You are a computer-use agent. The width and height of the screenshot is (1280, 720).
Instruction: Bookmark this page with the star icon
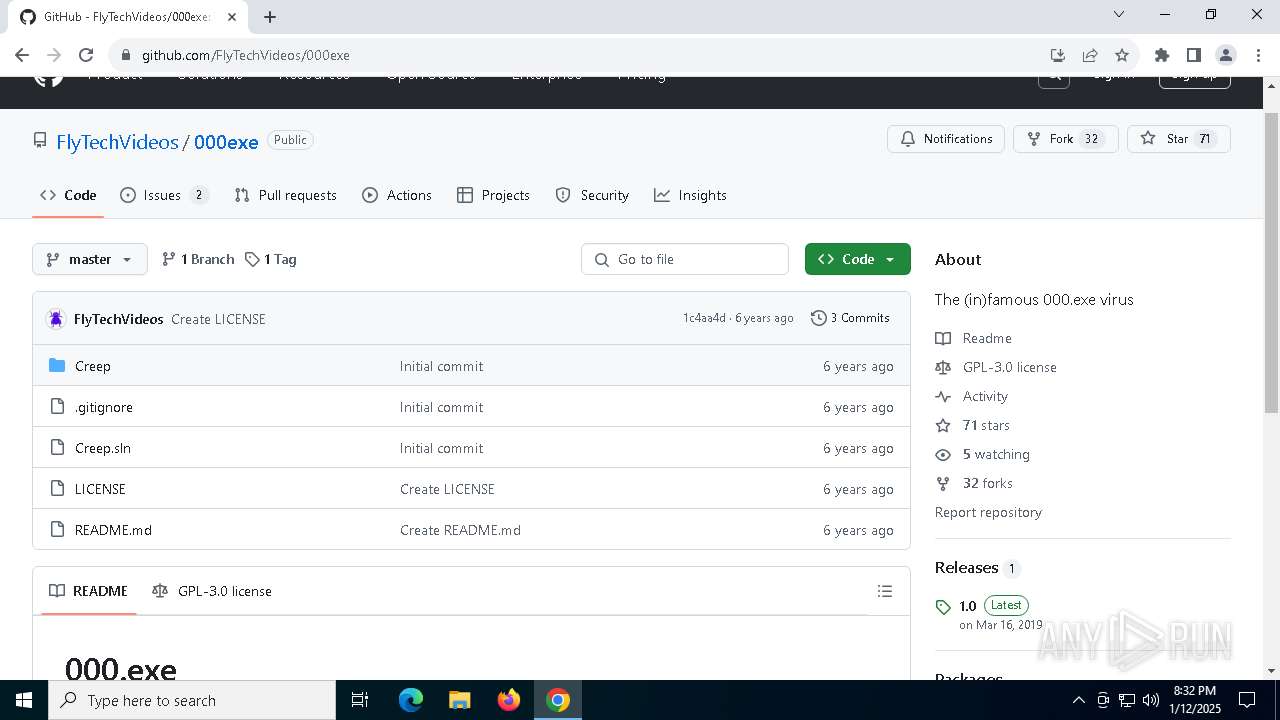(x=1122, y=55)
